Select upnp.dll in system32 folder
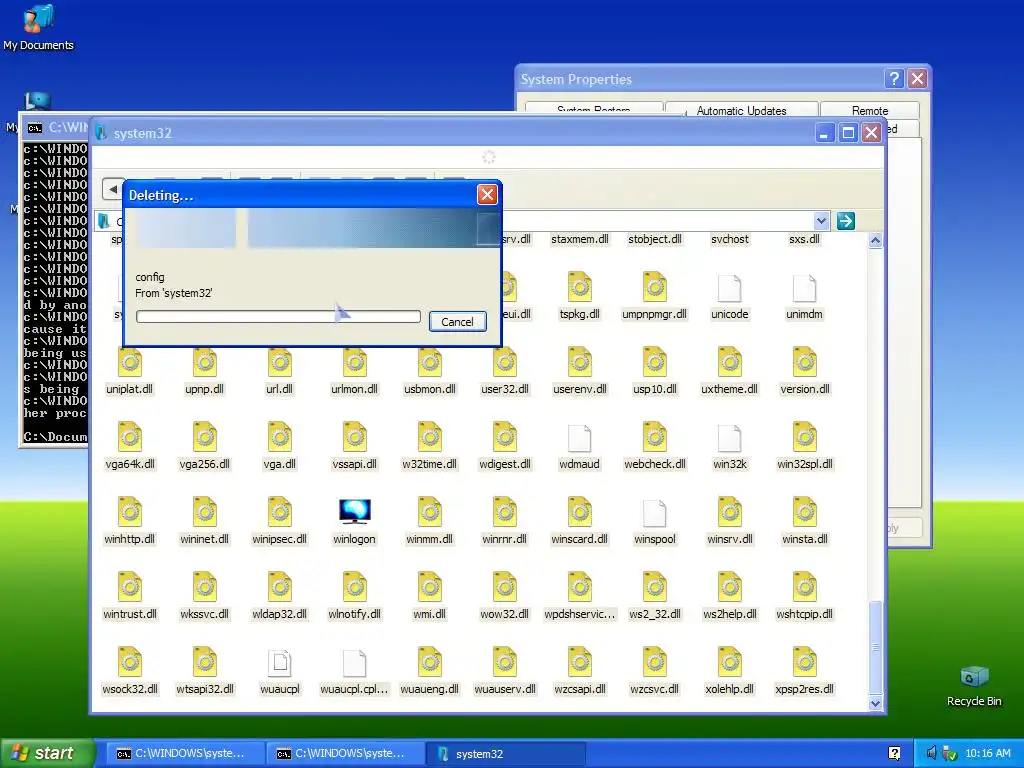Viewport: 1024px width, 768px height. point(204,362)
